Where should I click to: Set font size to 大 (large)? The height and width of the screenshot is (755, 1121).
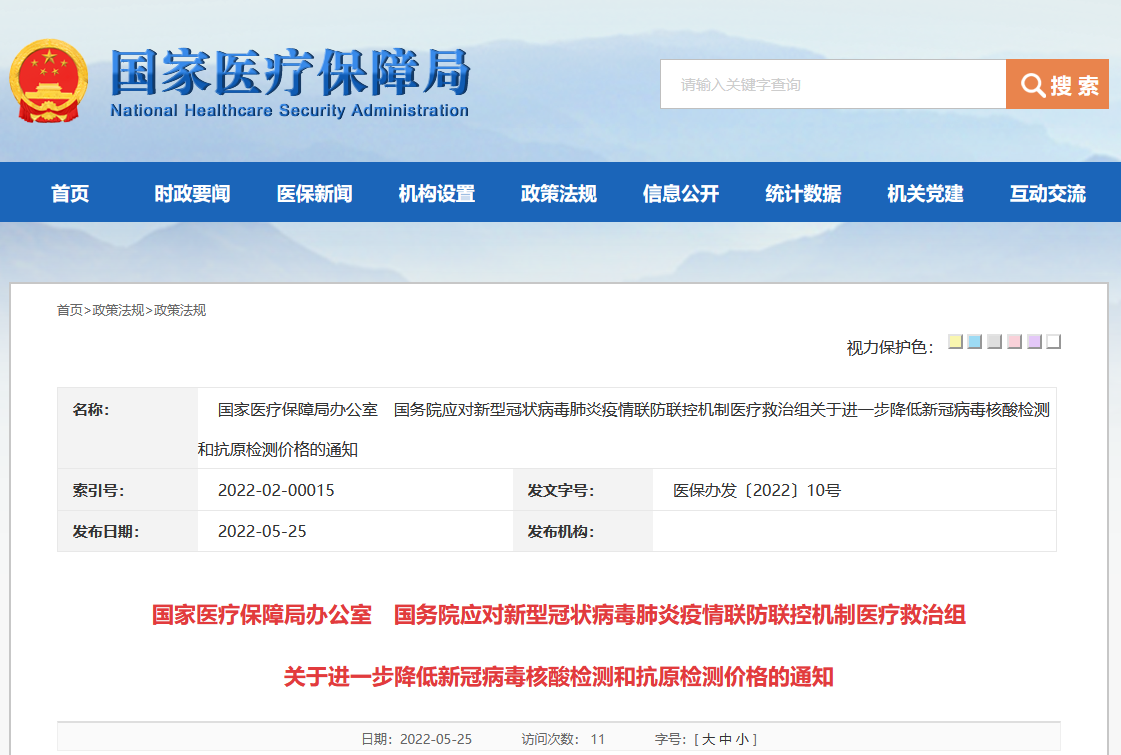(708, 739)
